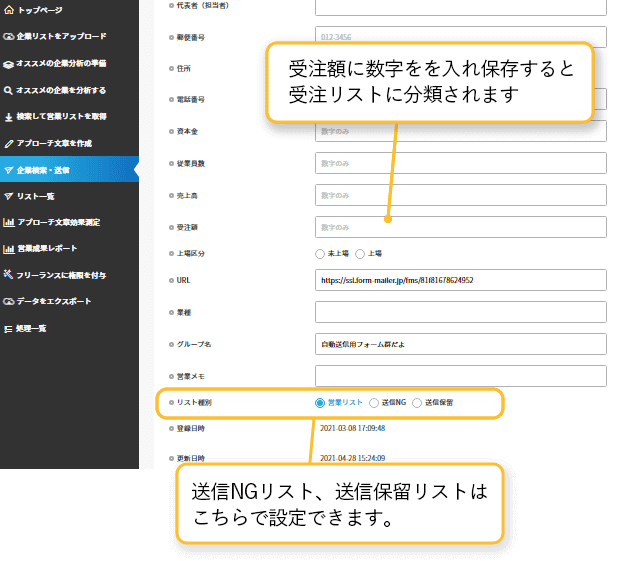Click the グループ名 field

pos(461,344)
